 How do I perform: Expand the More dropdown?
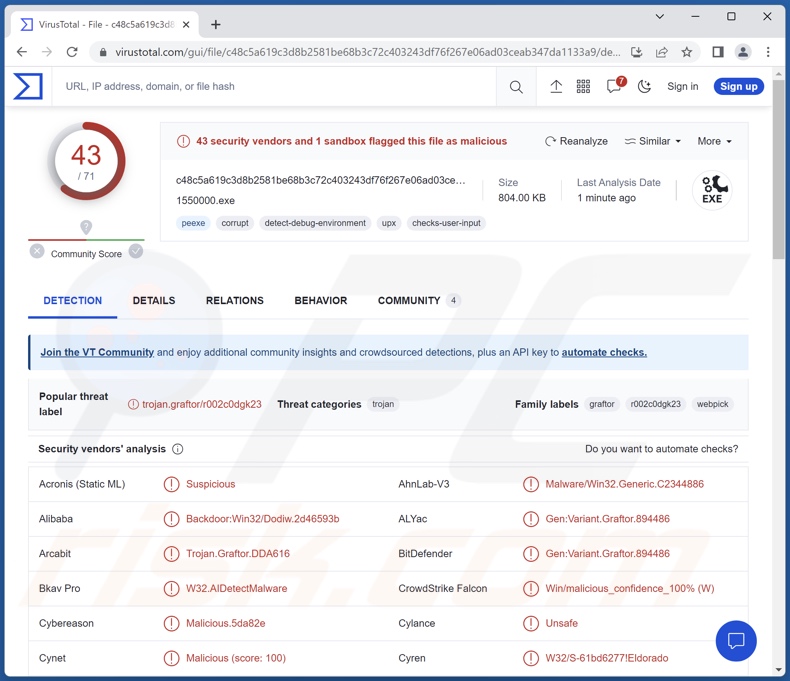pos(714,141)
